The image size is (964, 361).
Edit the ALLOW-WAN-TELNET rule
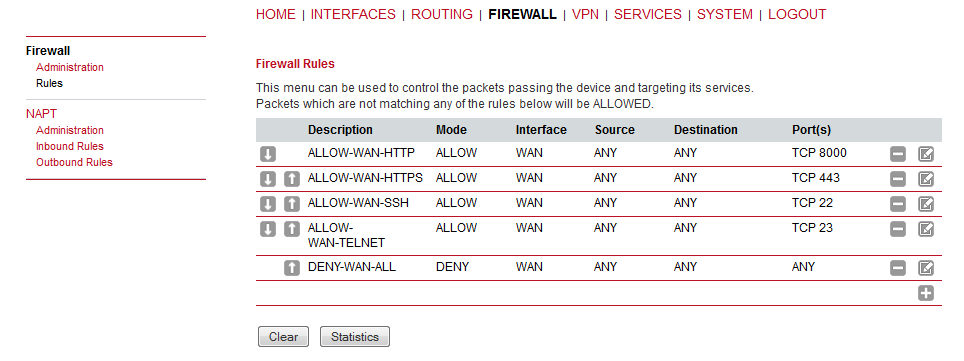(926, 229)
